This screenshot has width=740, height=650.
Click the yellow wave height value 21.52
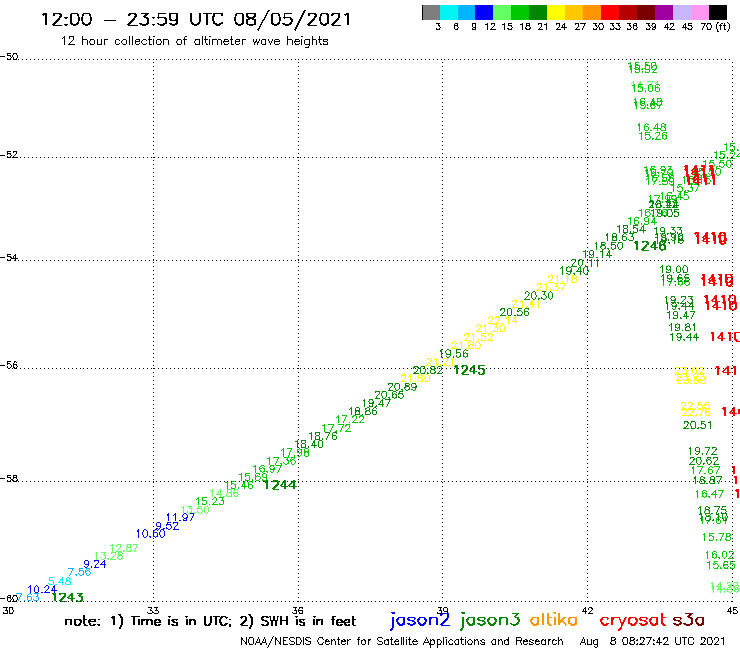click(x=479, y=337)
